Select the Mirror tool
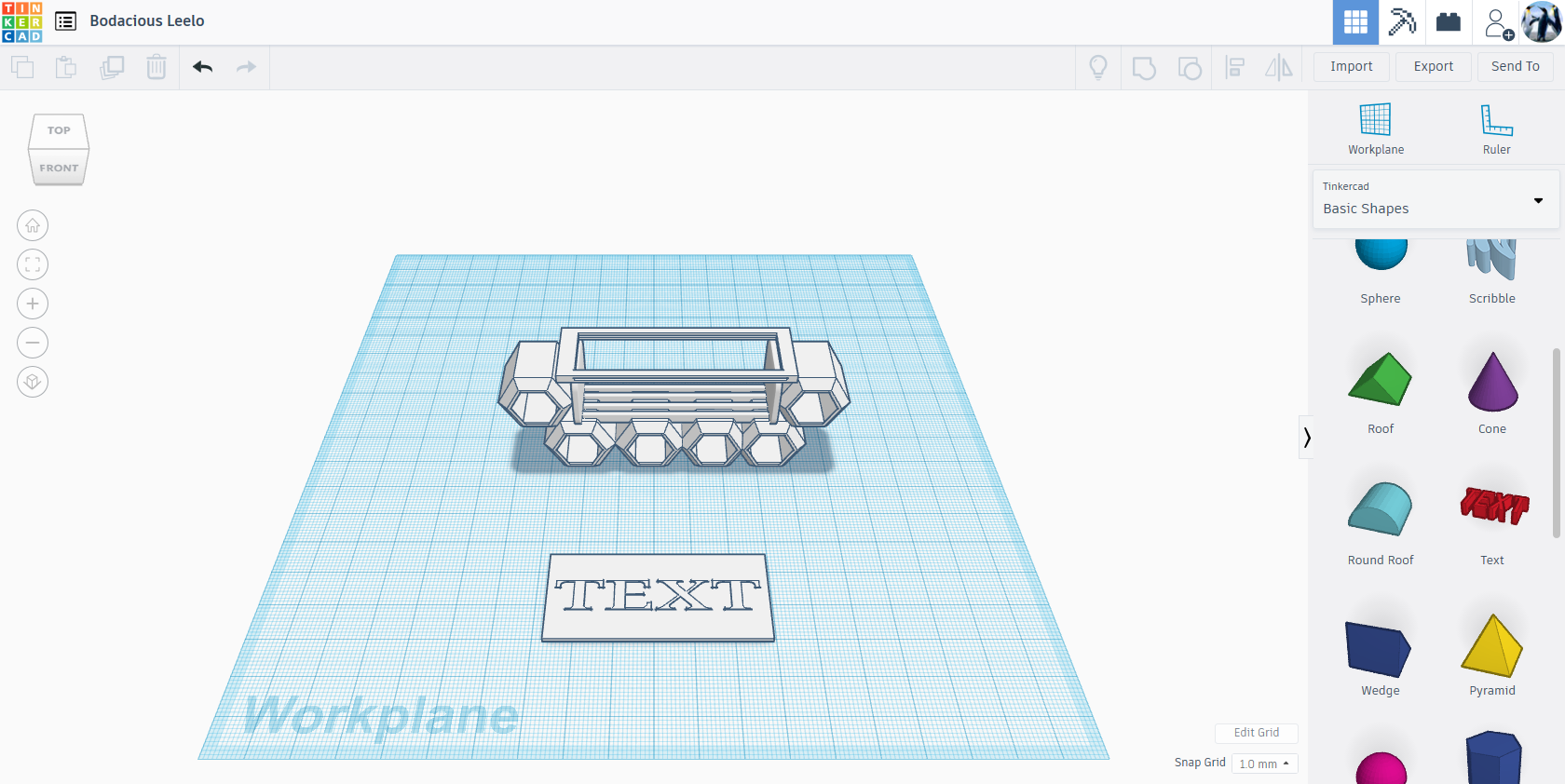Viewport: 1565px width, 784px height. coord(1279,67)
